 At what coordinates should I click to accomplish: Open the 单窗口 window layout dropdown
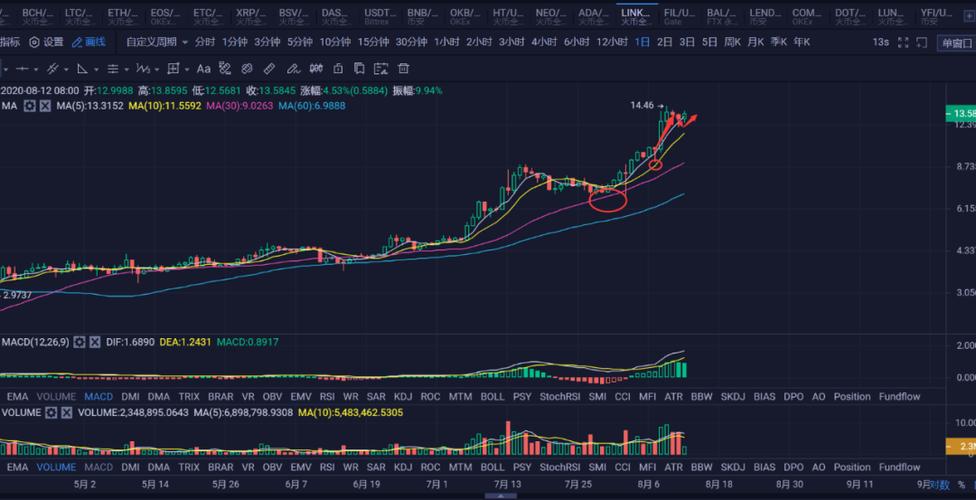pyautogui.click(x=954, y=43)
